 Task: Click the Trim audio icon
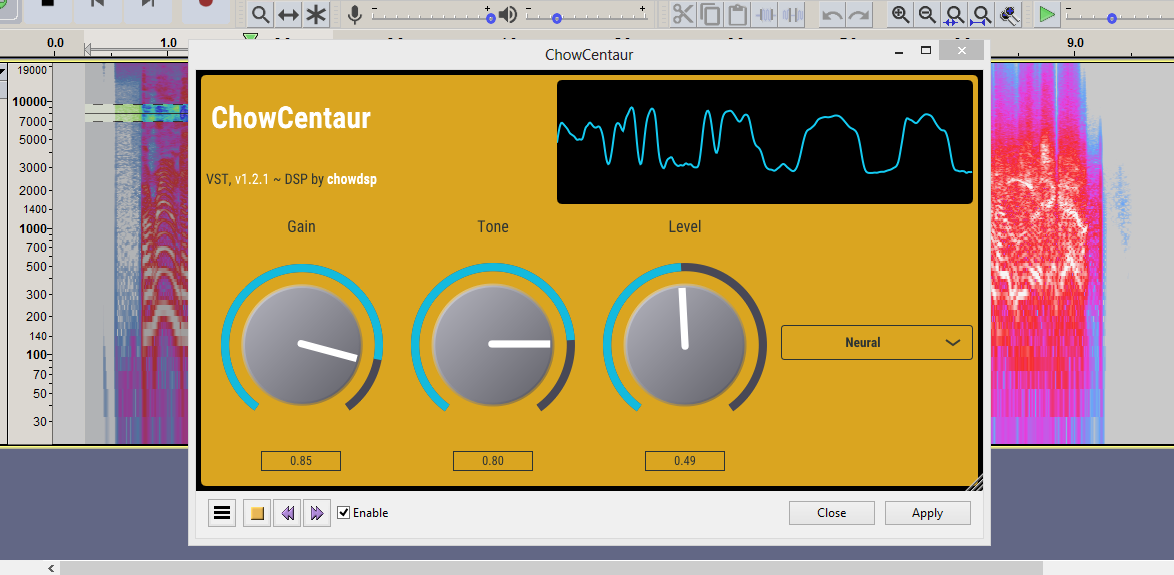coord(765,14)
